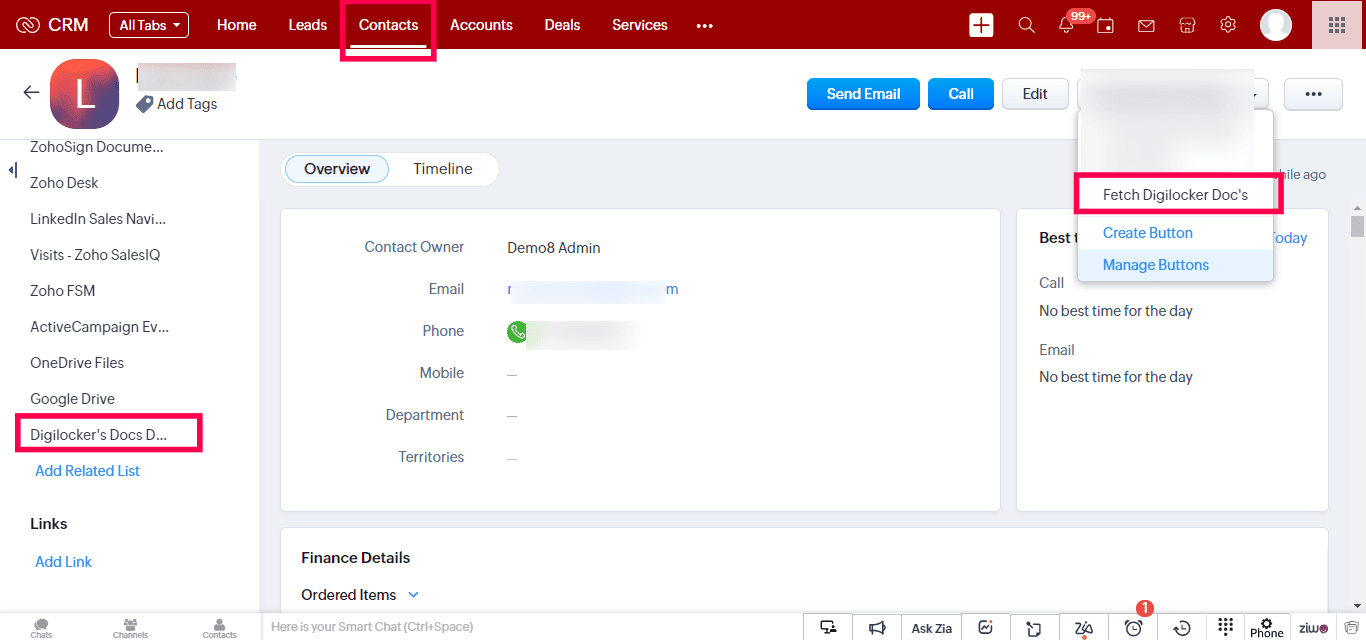The height and width of the screenshot is (640, 1366).
Task: Open the more actions ellipsis button
Action: click(1313, 94)
